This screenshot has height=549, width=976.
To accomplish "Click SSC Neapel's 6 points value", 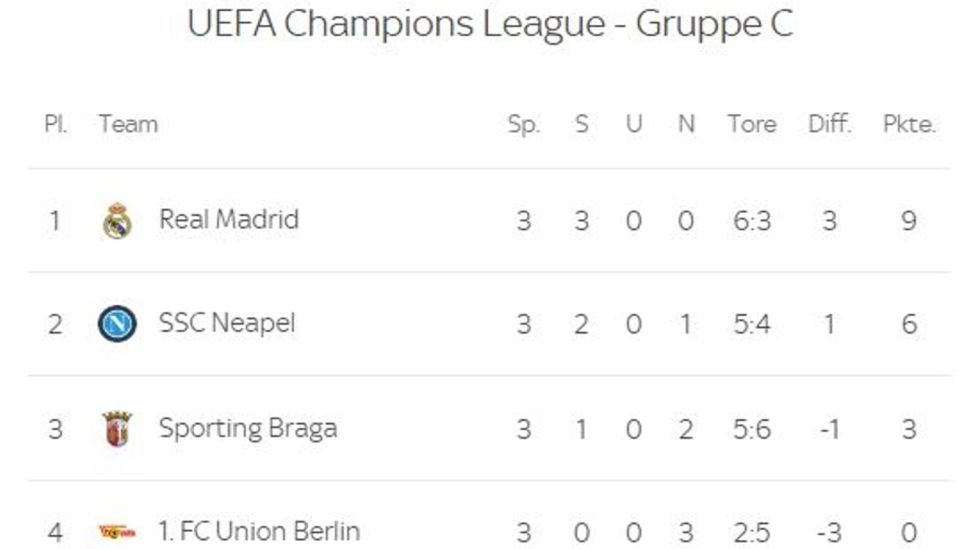I will (909, 324).
